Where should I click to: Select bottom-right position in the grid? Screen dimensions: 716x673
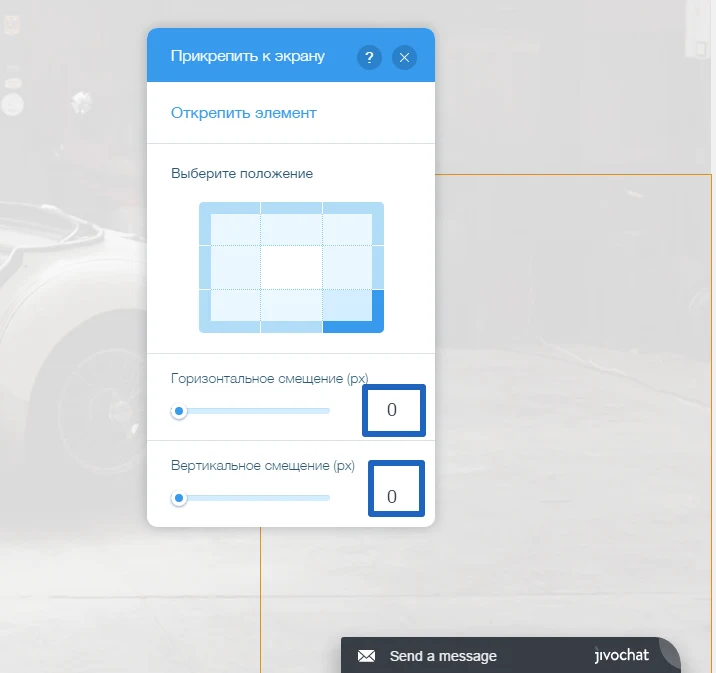[353, 311]
